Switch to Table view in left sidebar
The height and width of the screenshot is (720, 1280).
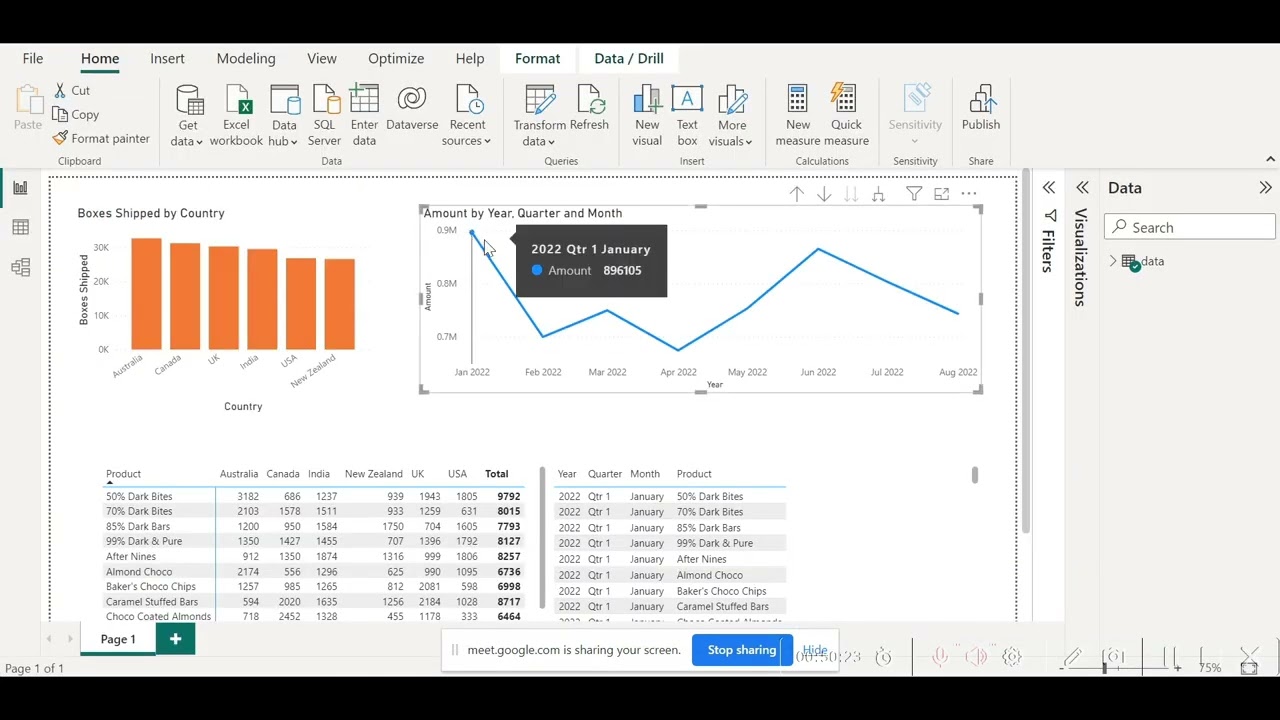20,228
